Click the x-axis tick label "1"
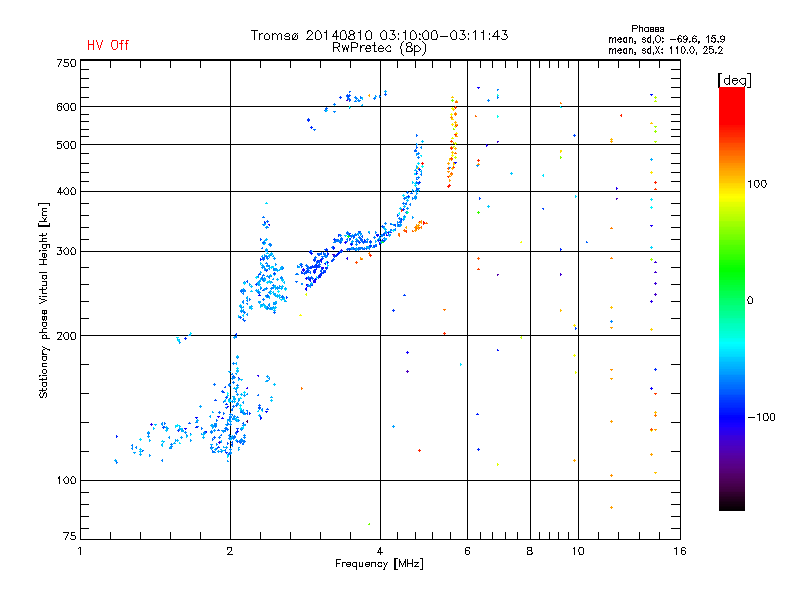Screen dimensions: 800x600 coord(80,551)
